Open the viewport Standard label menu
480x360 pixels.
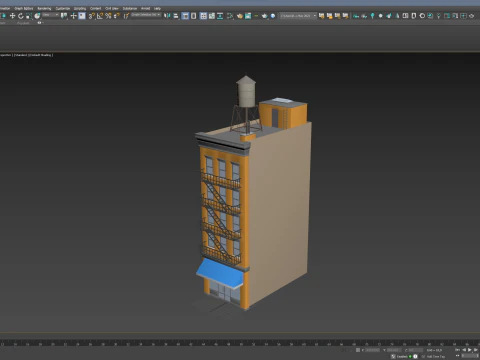(x=21, y=55)
